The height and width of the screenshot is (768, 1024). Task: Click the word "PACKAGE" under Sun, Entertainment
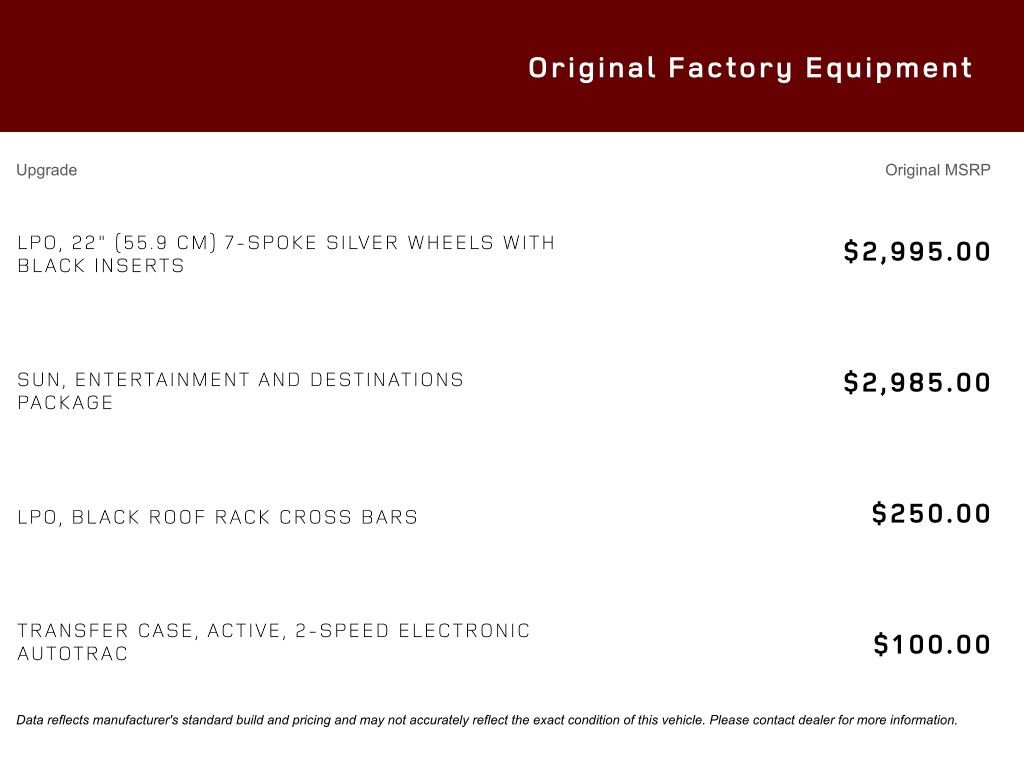click(65, 403)
